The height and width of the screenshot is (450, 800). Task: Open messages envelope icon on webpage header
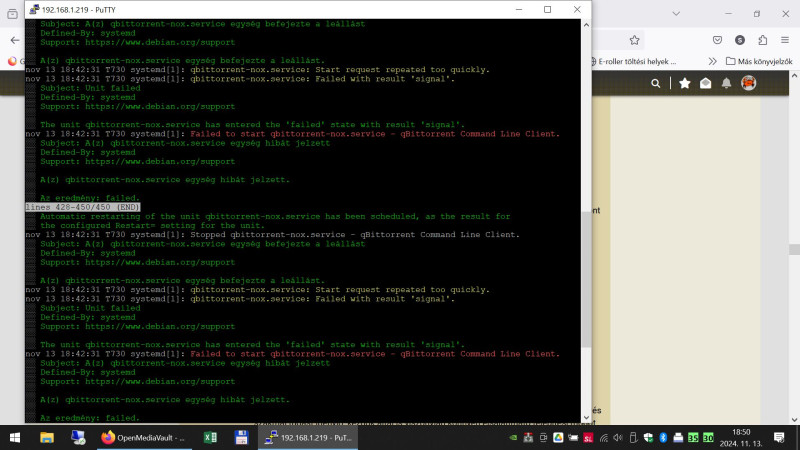(706, 83)
